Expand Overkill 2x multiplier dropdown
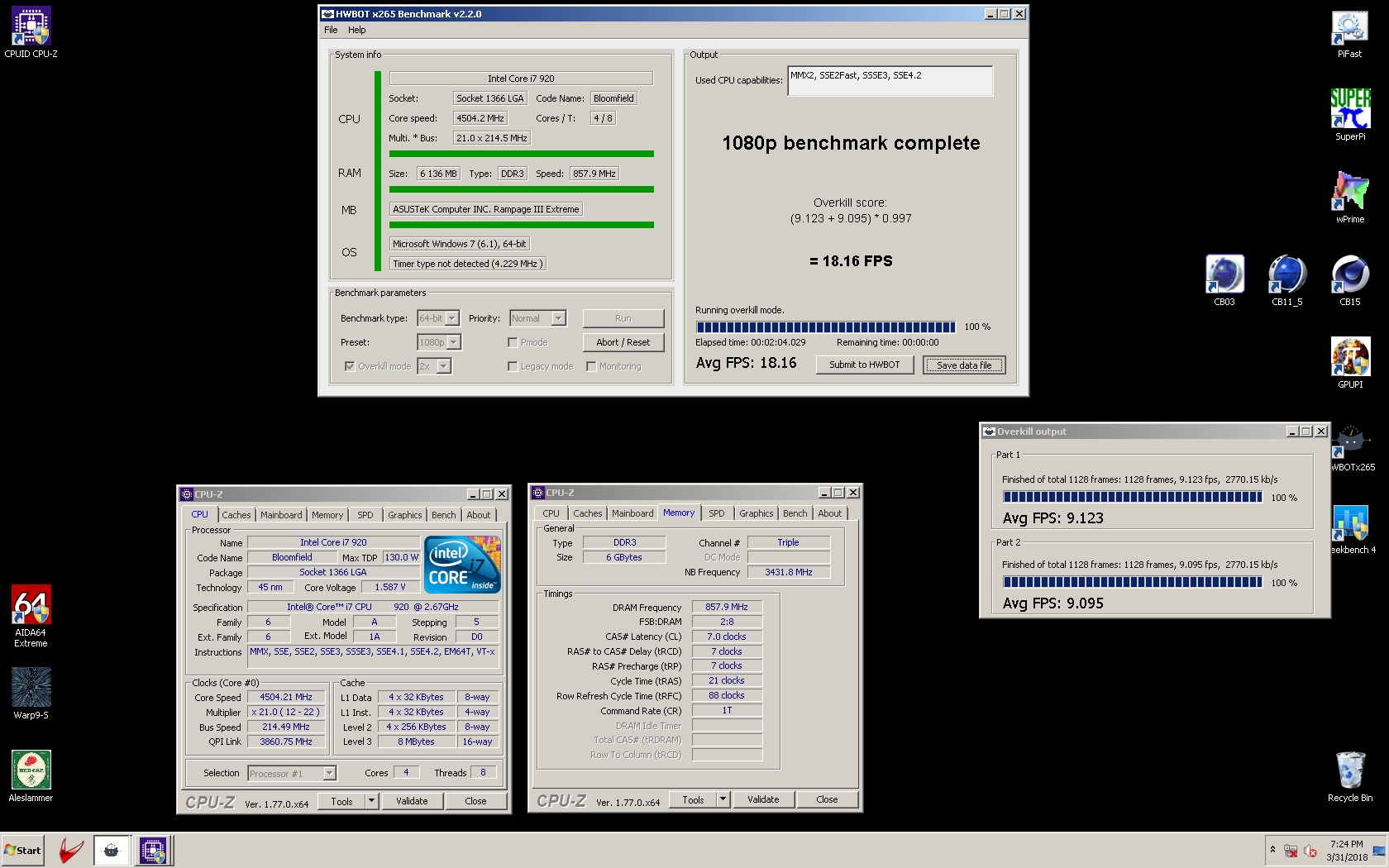The height and width of the screenshot is (868, 1389). (x=445, y=366)
